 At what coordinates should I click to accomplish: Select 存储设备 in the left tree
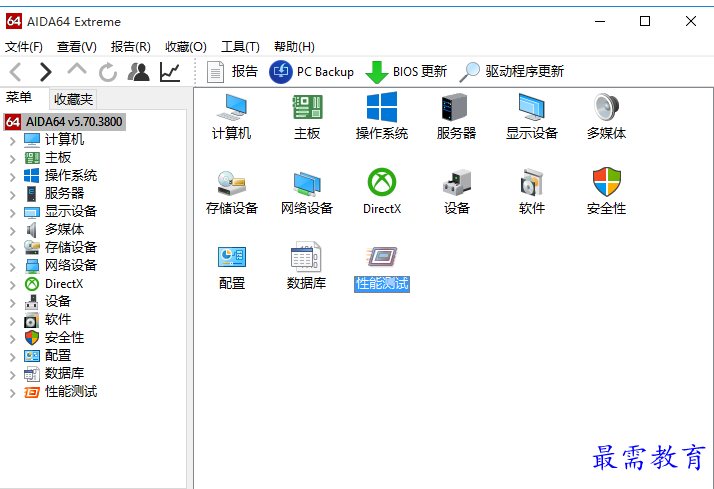[71, 247]
